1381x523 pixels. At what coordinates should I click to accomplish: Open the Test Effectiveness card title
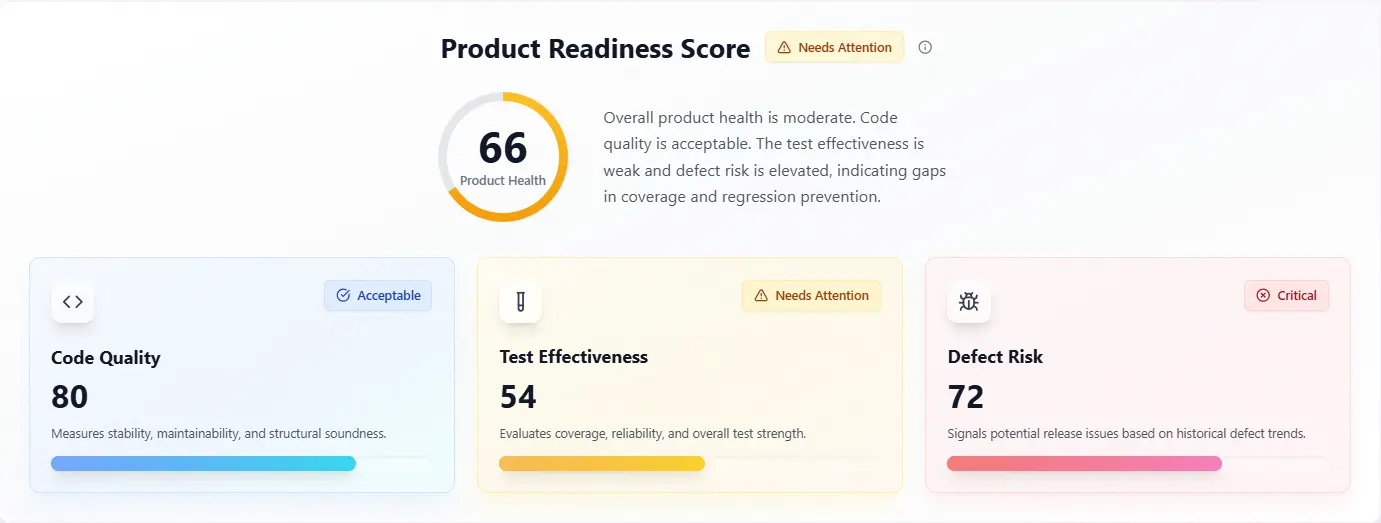(x=574, y=357)
